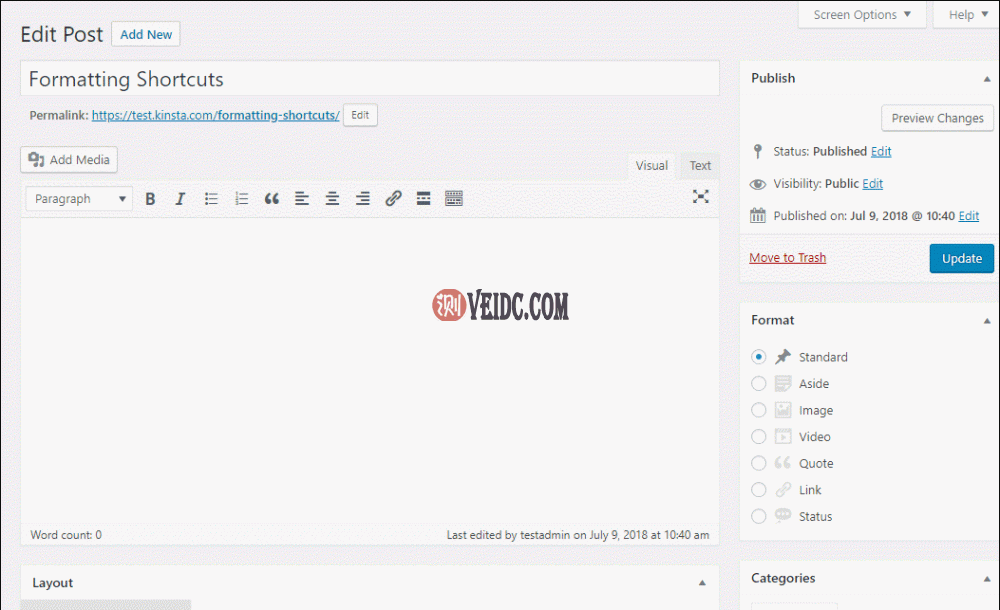Open the Help dropdown
Image resolution: width=1000 pixels, height=610 pixels.
[x=967, y=15]
